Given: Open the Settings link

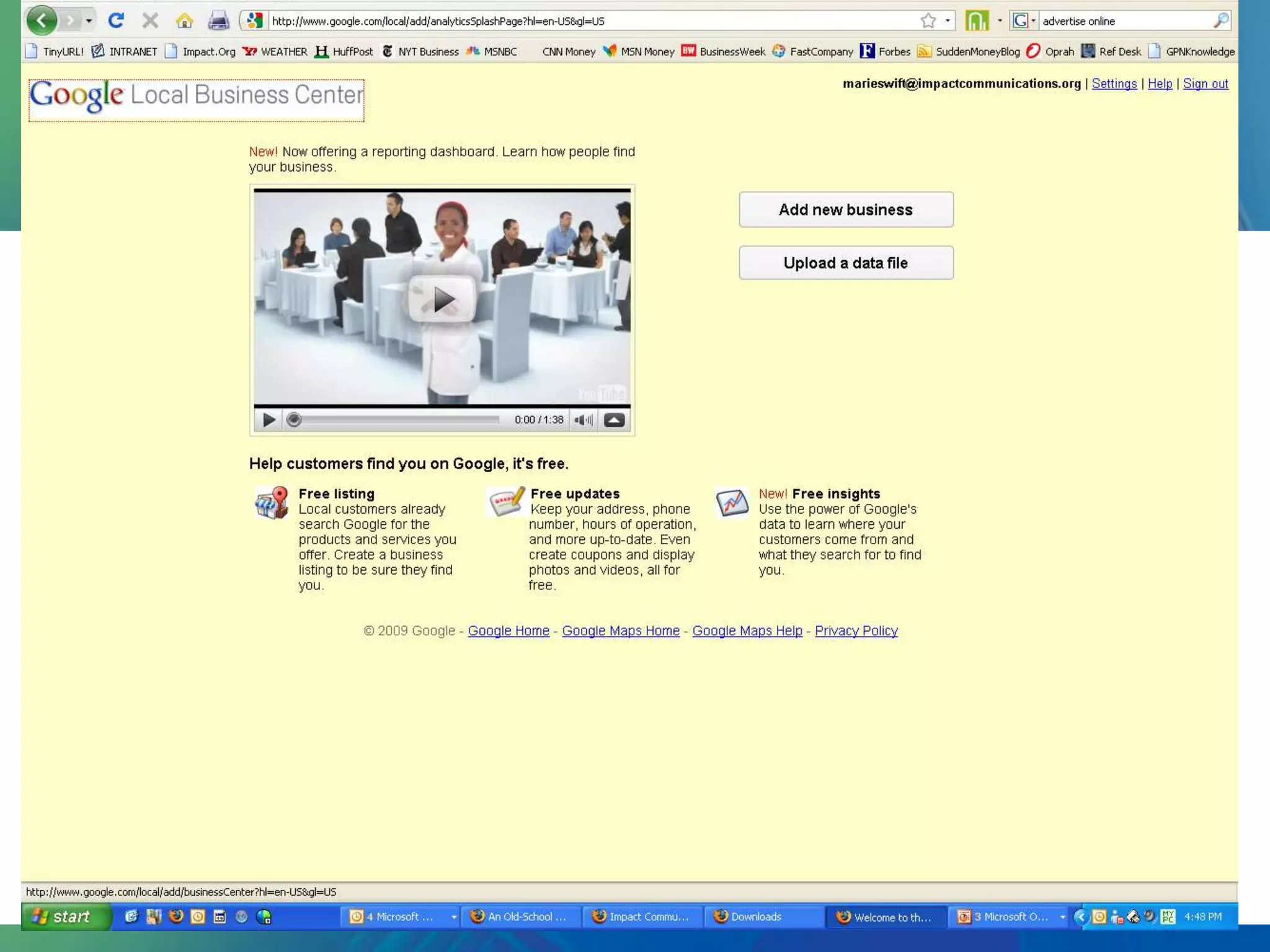Looking at the screenshot, I should coord(1114,84).
